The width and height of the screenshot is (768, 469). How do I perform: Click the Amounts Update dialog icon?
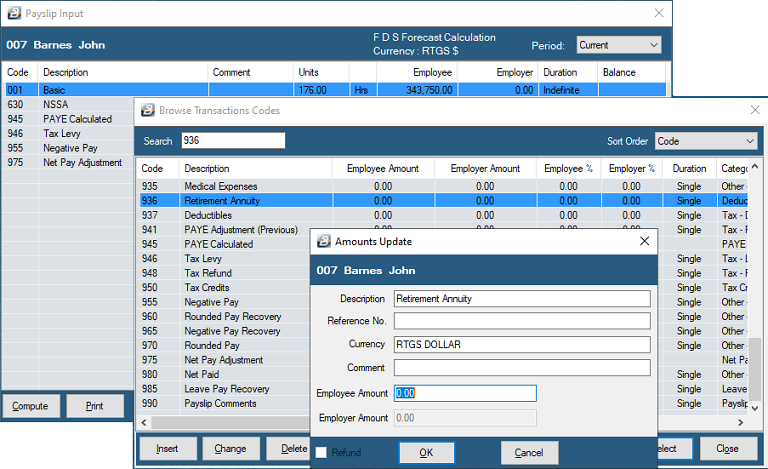click(324, 241)
